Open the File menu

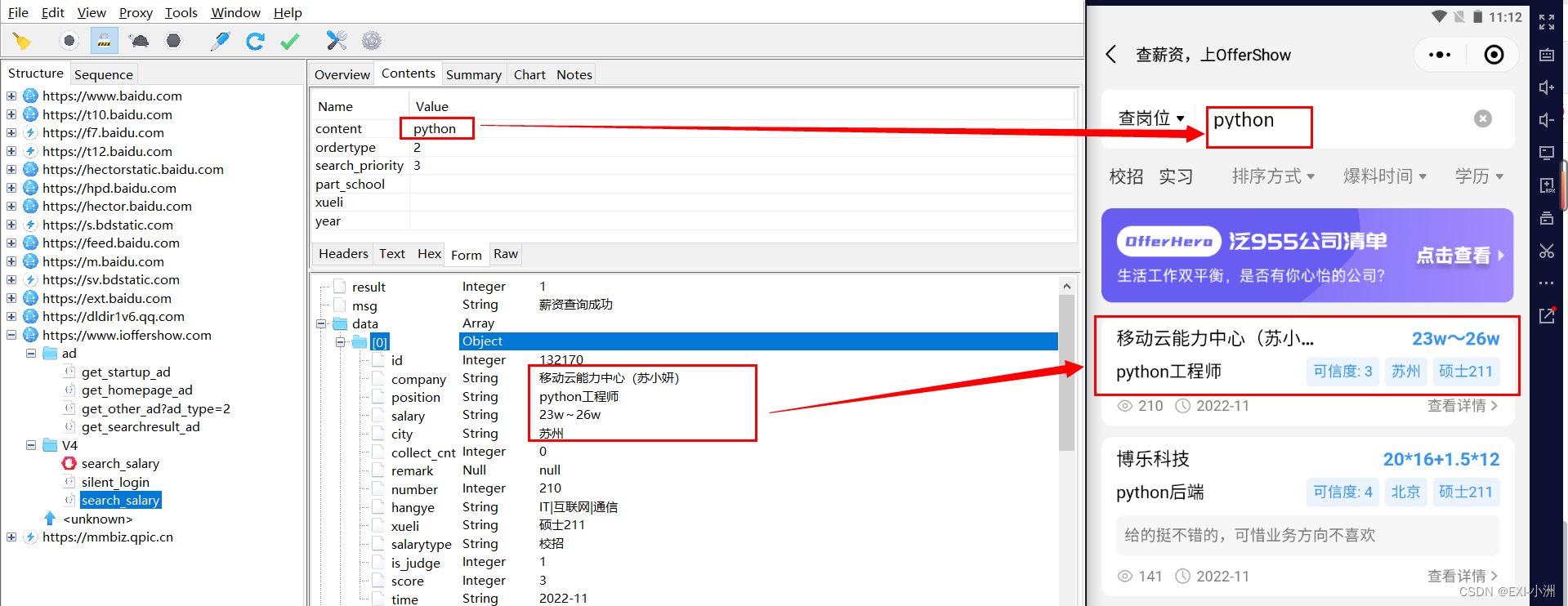coord(18,12)
